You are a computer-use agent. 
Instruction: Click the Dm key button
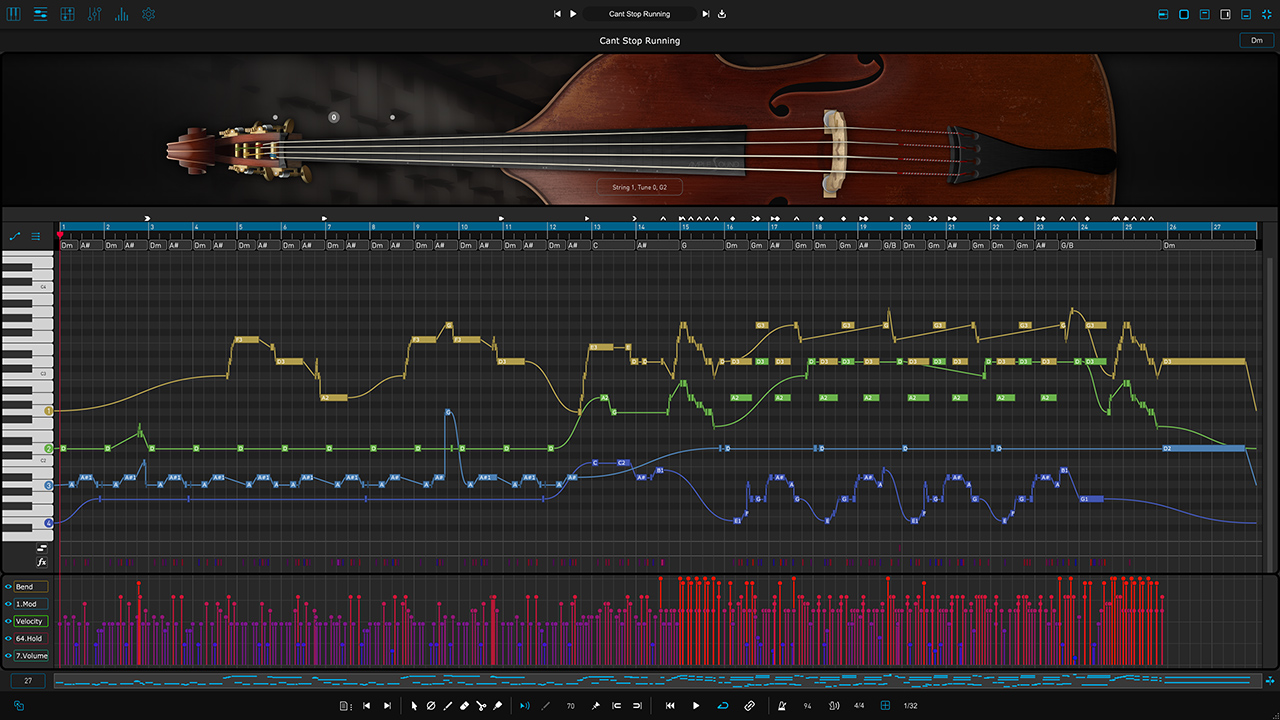pyautogui.click(x=1256, y=40)
